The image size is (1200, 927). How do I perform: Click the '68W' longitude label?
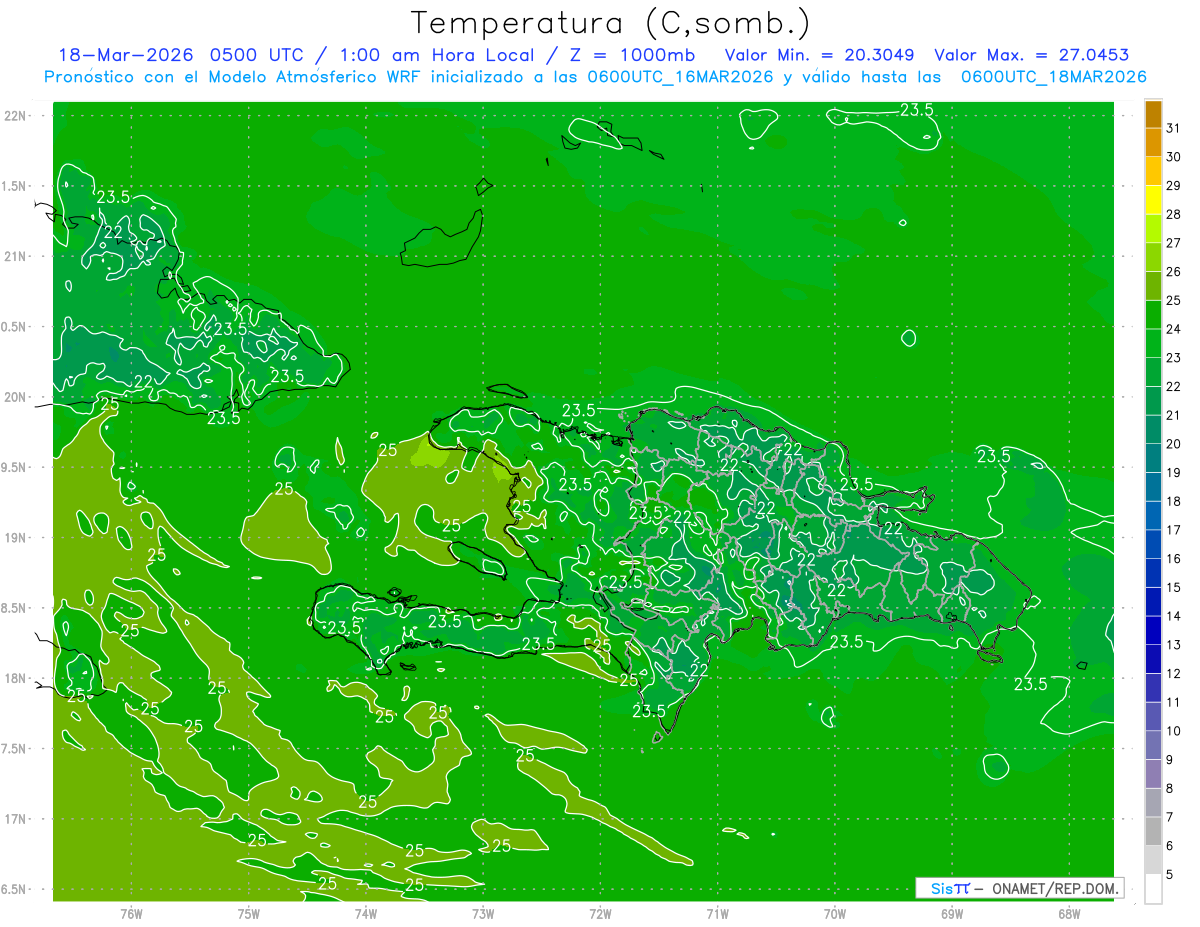(x=1068, y=914)
